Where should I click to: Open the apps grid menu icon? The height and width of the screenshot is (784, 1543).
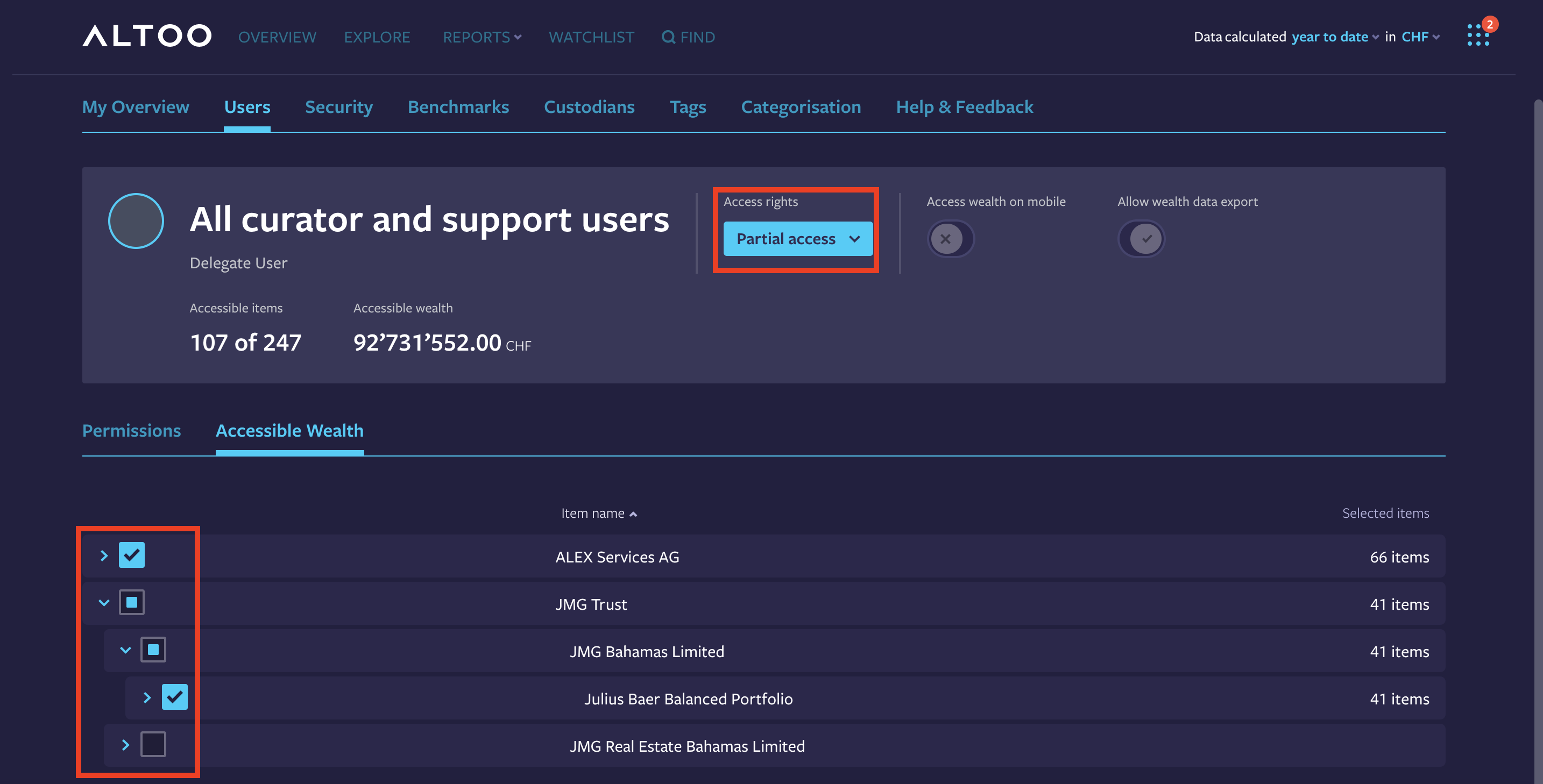[1478, 35]
